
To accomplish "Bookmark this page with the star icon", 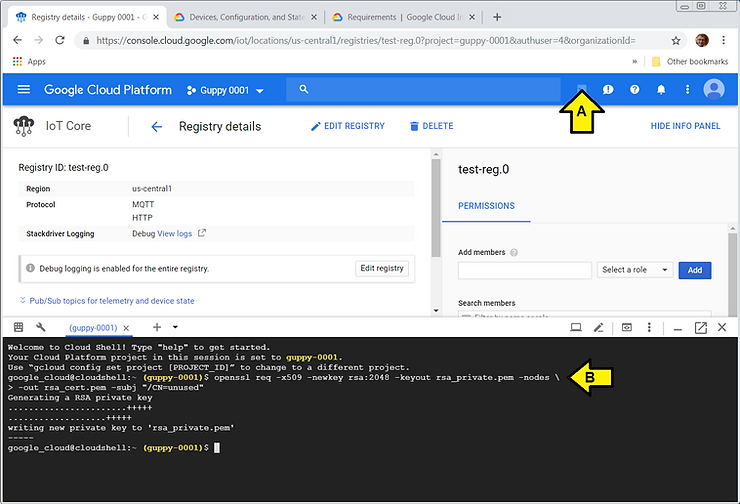I will point(676,41).
